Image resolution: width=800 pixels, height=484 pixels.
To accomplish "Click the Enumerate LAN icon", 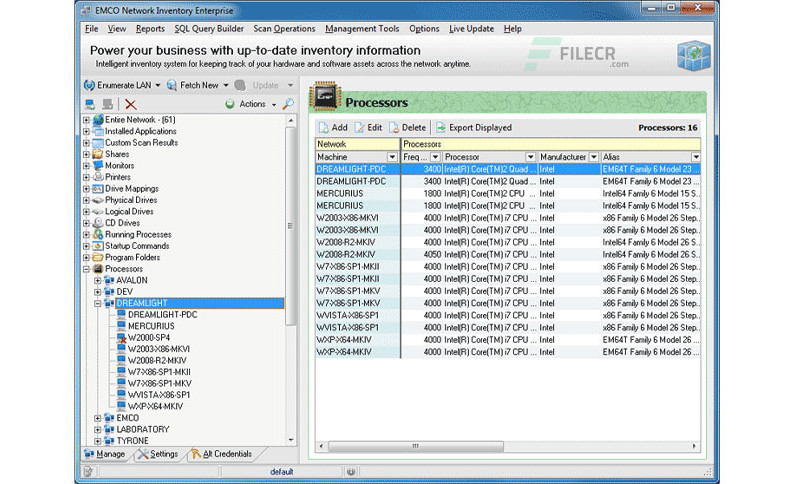I will coord(89,85).
